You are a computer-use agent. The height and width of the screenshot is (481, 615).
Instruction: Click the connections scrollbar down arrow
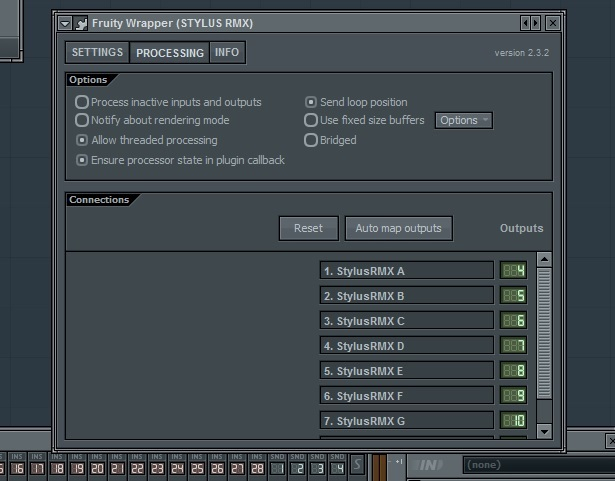[x=544, y=432]
